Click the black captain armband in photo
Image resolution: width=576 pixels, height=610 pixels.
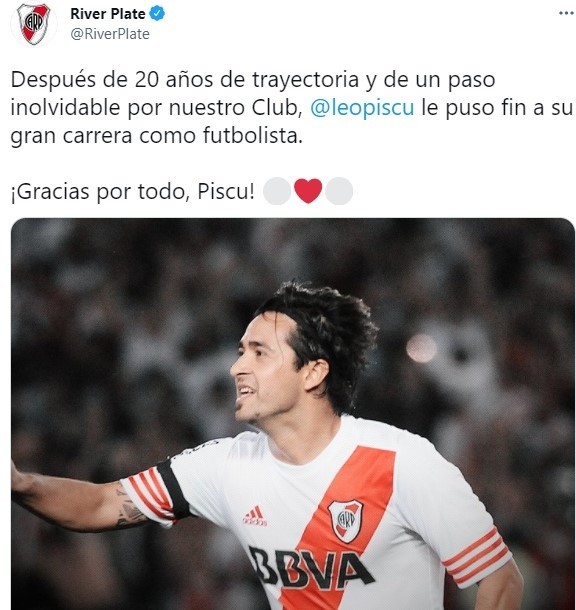point(174,489)
